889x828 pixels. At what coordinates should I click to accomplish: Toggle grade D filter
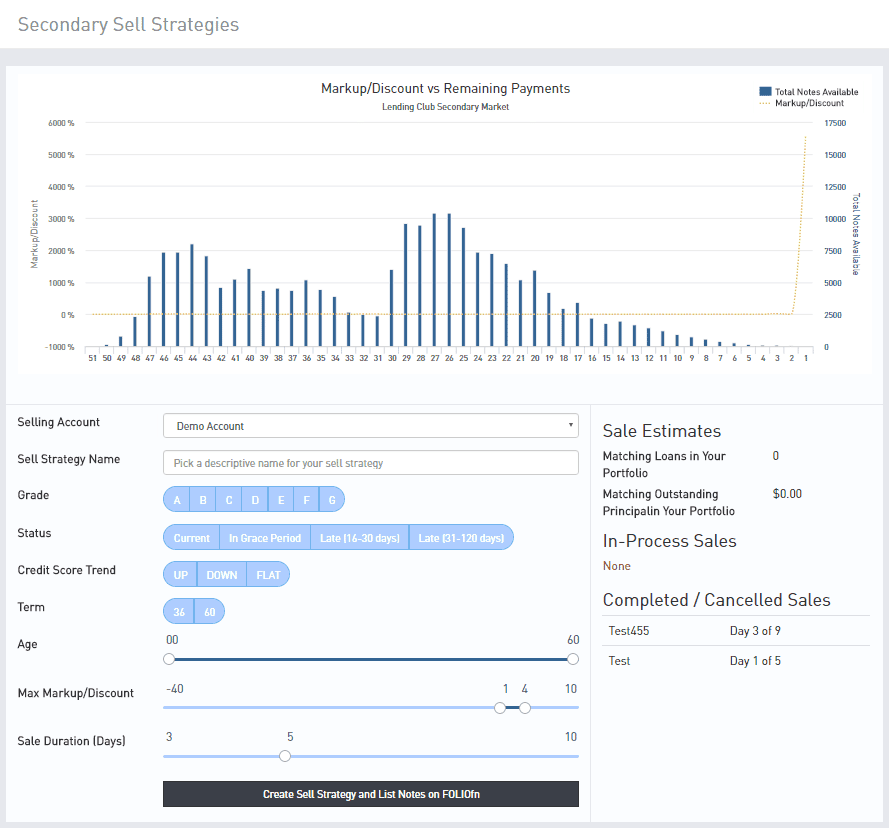pos(255,500)
